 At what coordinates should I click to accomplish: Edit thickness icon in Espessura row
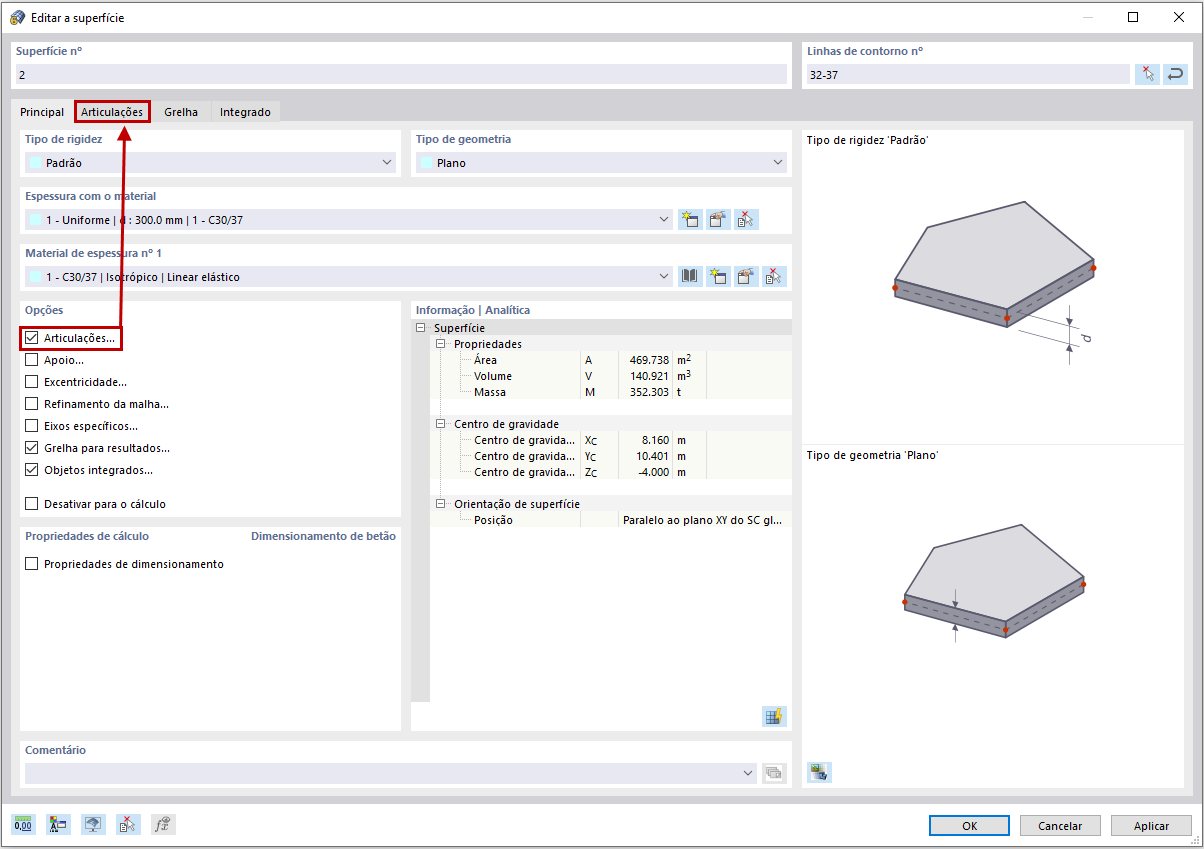[x=718, y=220]
